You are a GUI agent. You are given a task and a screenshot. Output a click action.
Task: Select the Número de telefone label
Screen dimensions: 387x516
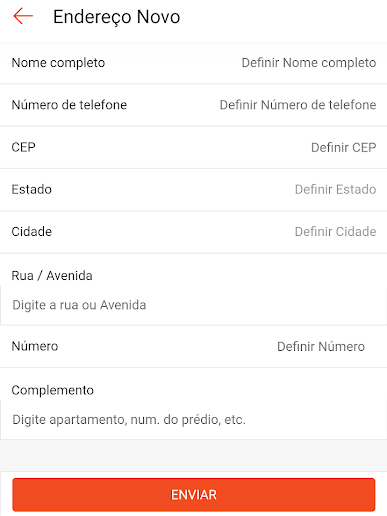[x=69, y=105]
